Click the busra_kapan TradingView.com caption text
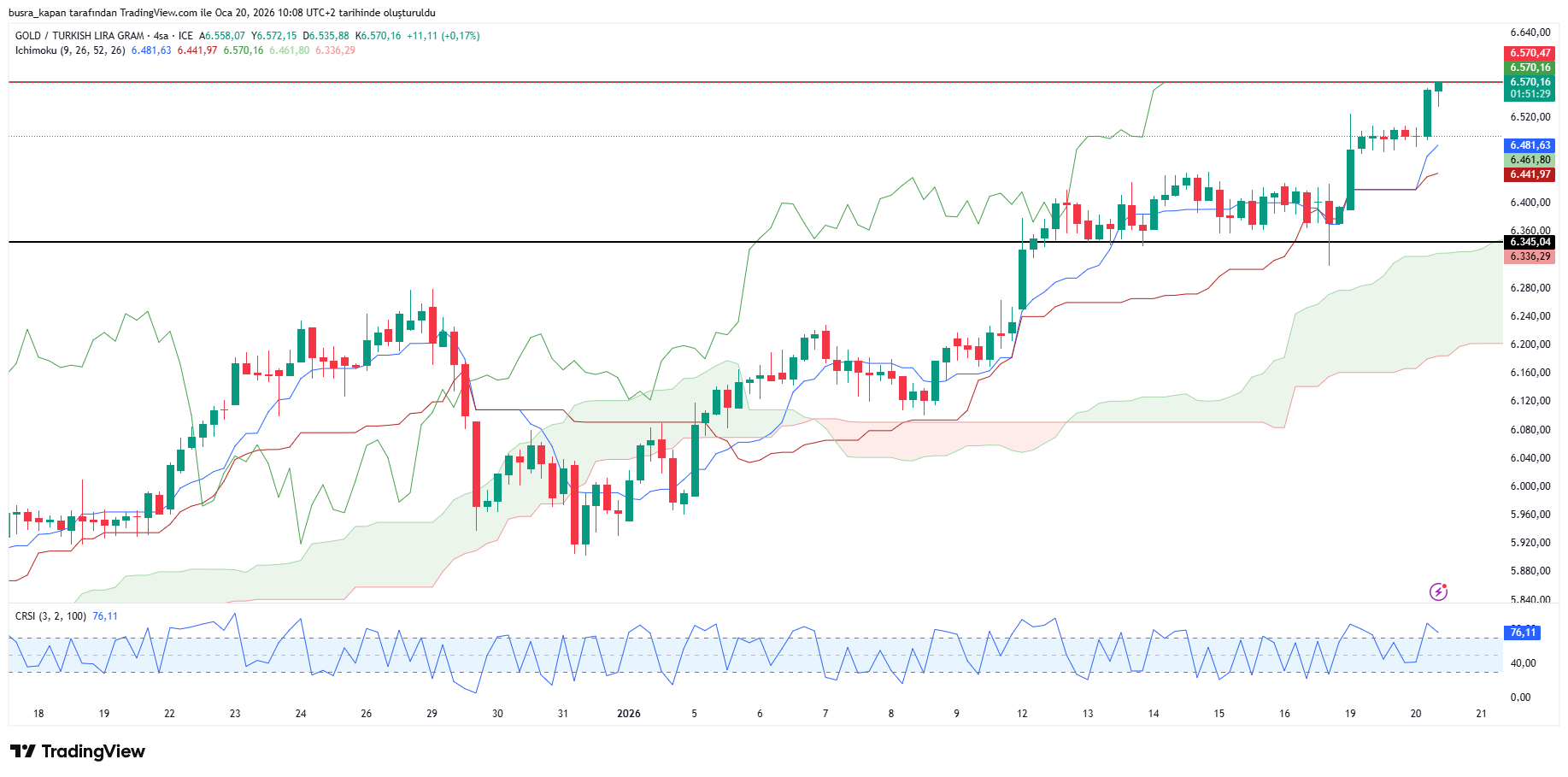The height and width of the screenshot is (777, 1568). coord(222,13)
